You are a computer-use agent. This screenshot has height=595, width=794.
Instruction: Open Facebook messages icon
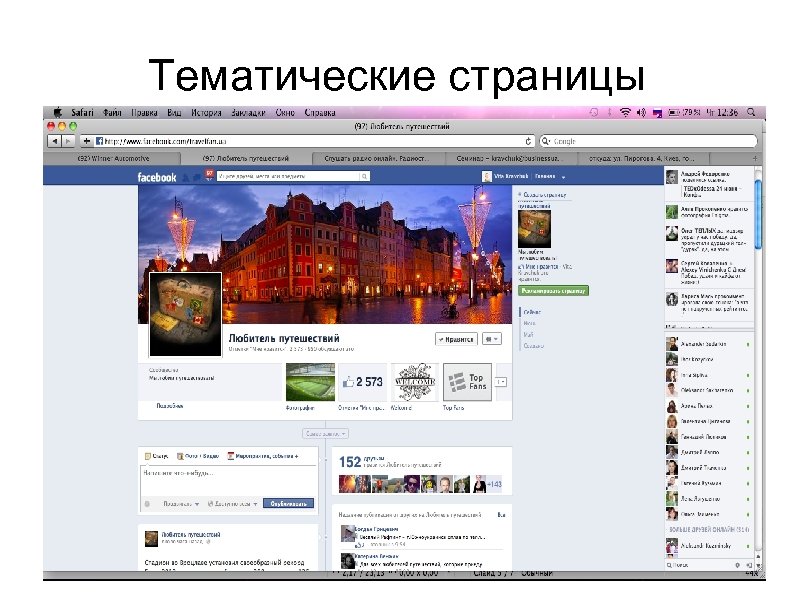[x=196, y=177]
